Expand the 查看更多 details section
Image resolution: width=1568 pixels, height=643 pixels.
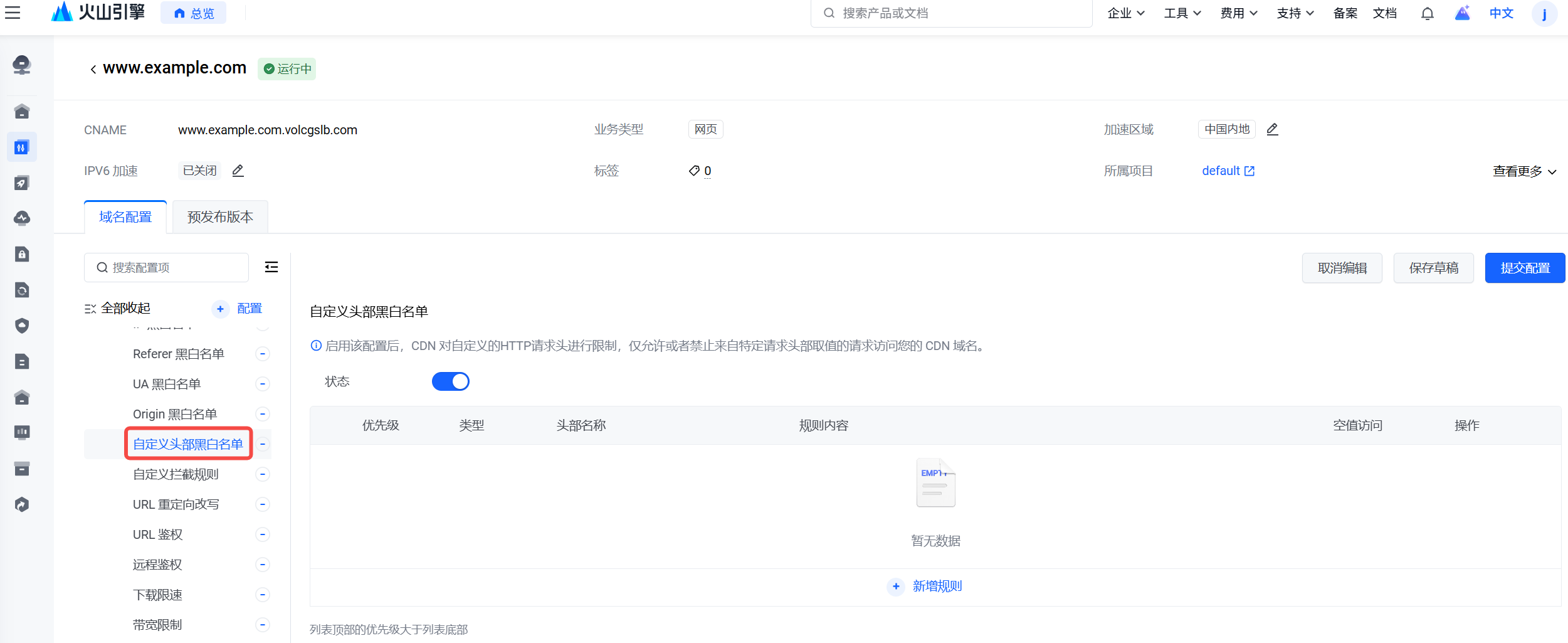click(x=1523, y=171)
